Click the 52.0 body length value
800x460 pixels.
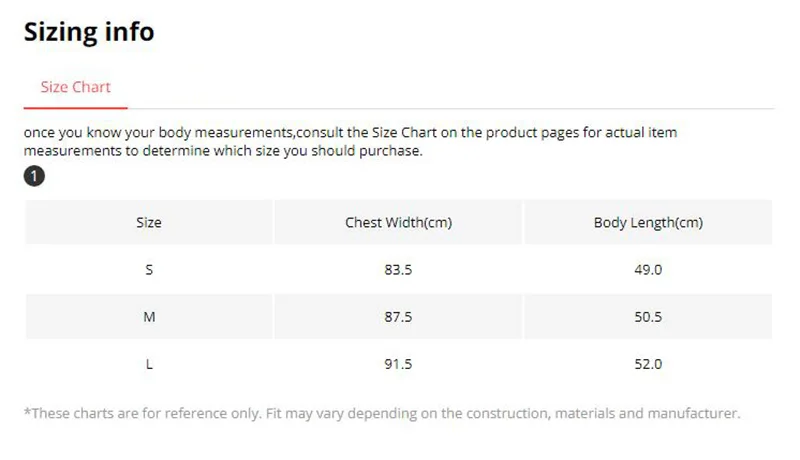pyautogui.click(x=648, y=364)
